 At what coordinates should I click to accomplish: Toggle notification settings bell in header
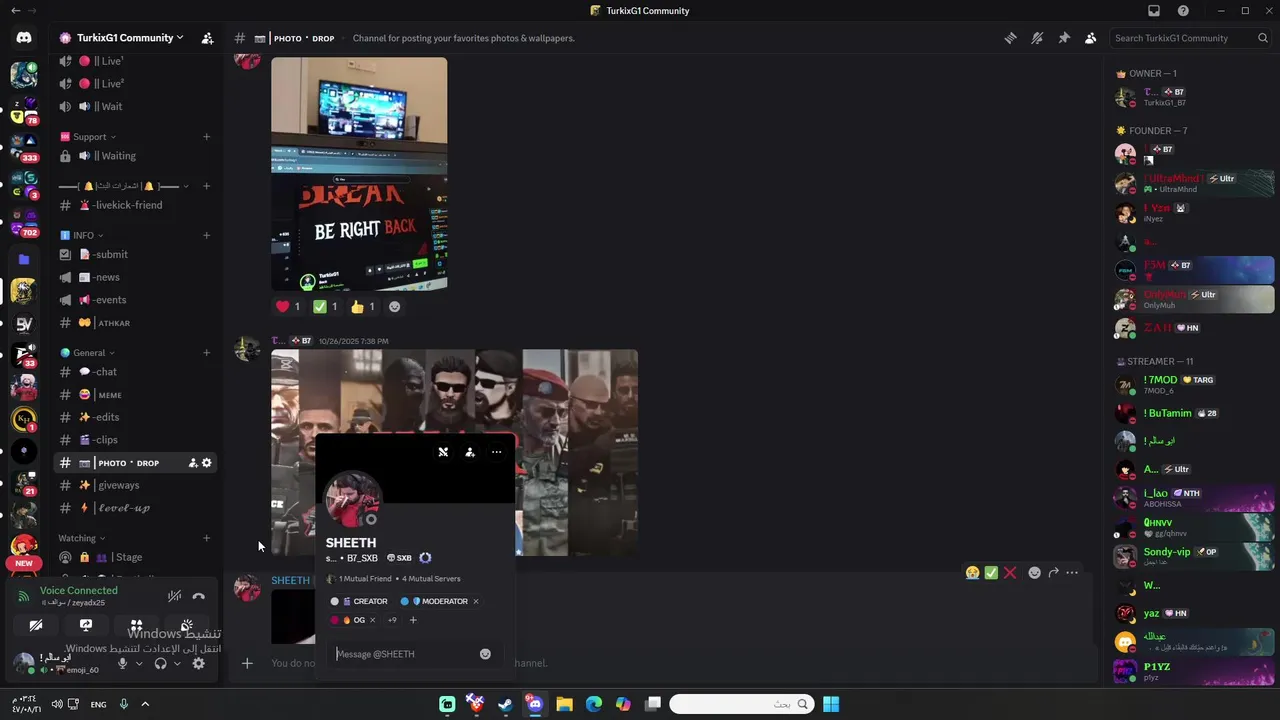click(x=1037, y=38)
